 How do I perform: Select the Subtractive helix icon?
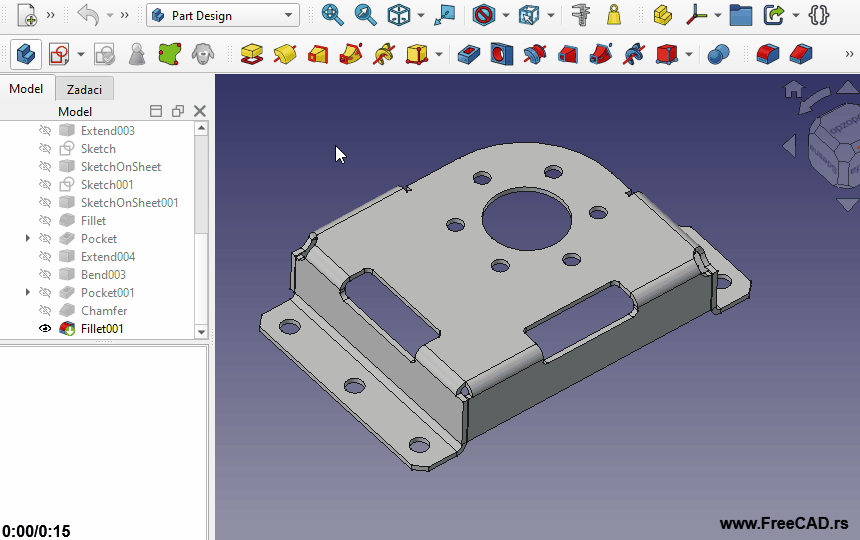634,54
